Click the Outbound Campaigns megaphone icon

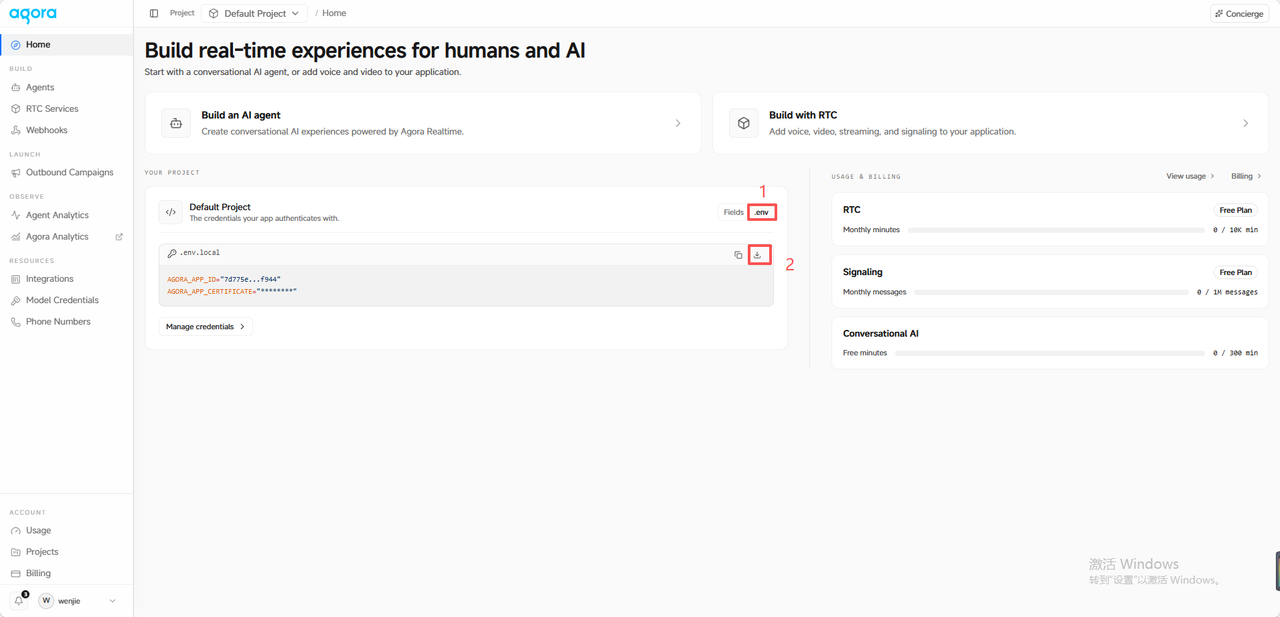(16, 173)
